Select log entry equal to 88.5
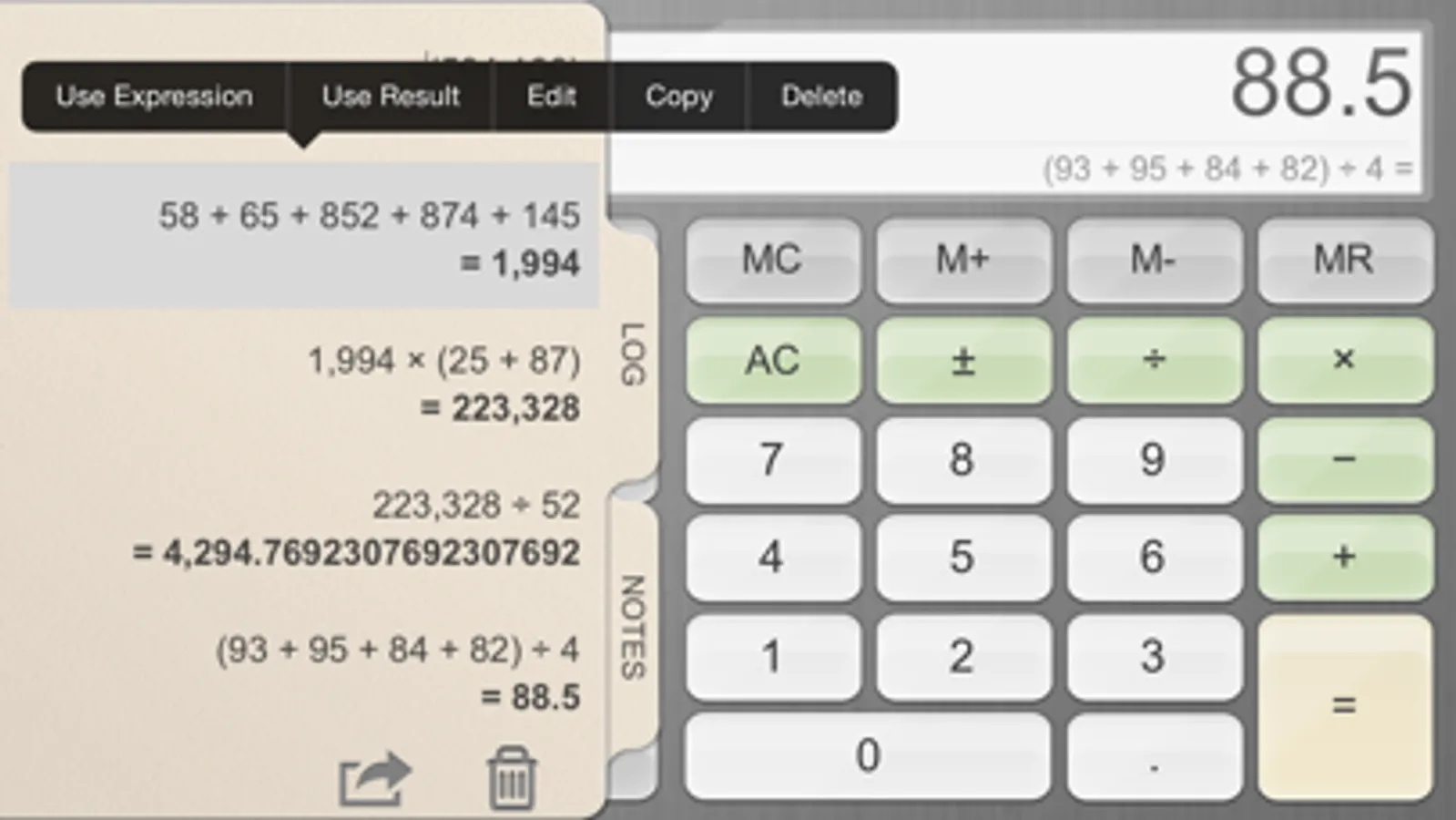This screenshot has width=1456, height=820. pyautogui.click(x=304, y=672)
